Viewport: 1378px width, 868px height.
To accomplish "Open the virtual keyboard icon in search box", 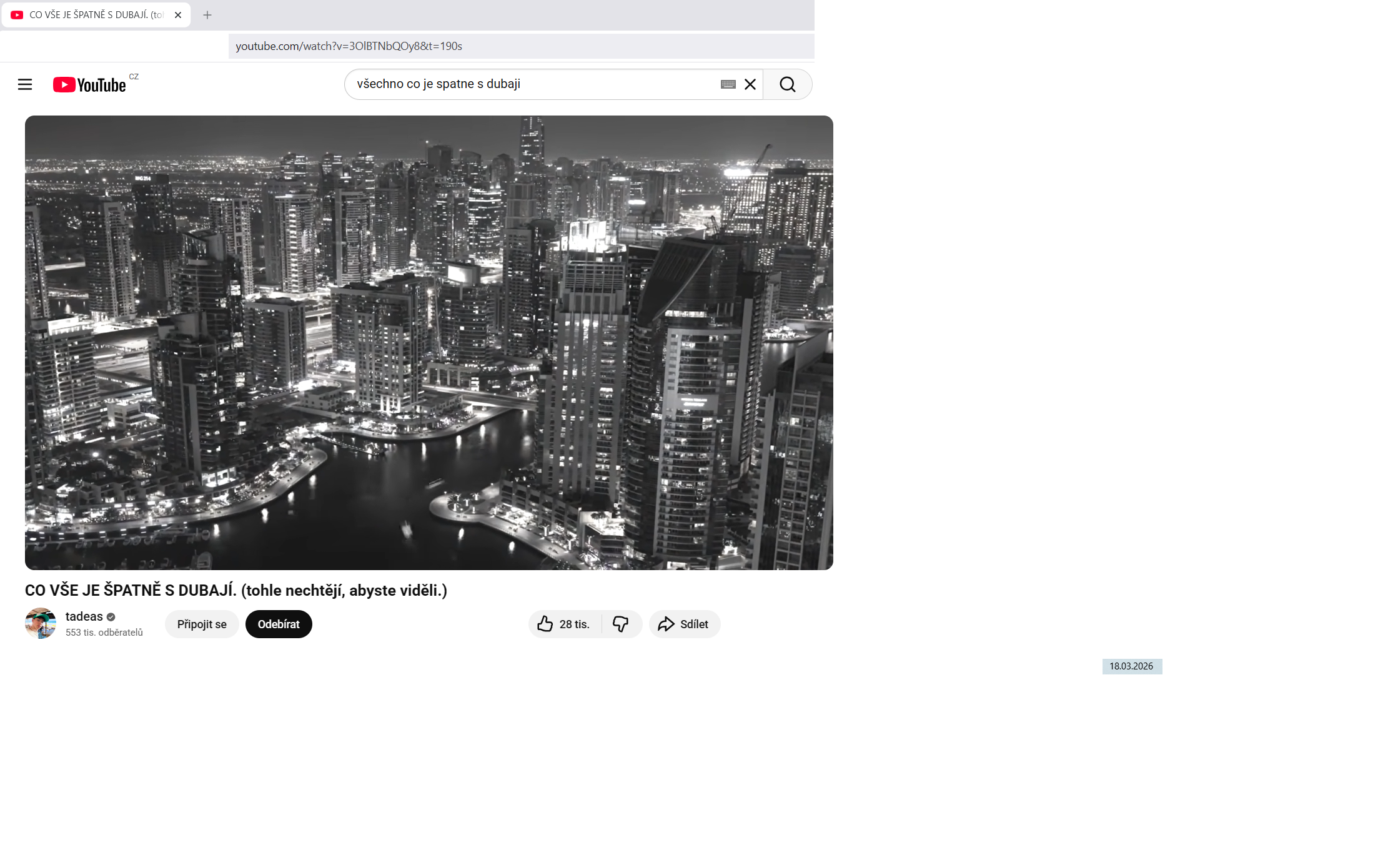I will [728, 84].
